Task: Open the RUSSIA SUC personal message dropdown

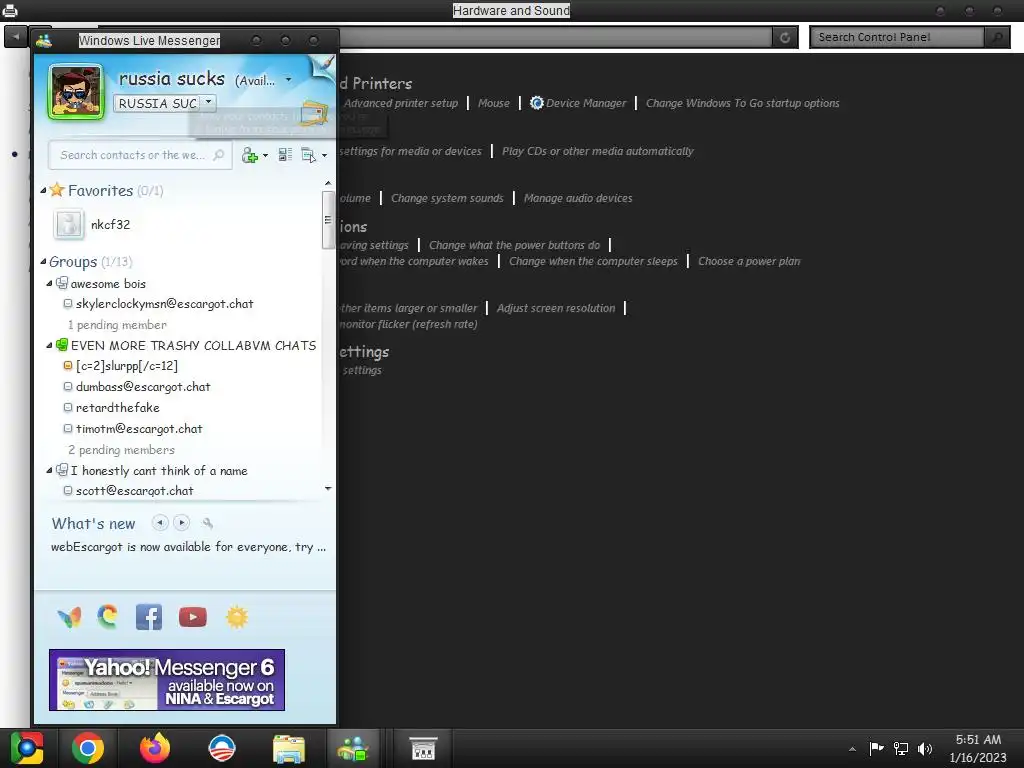Action: (x=208, y=103)
